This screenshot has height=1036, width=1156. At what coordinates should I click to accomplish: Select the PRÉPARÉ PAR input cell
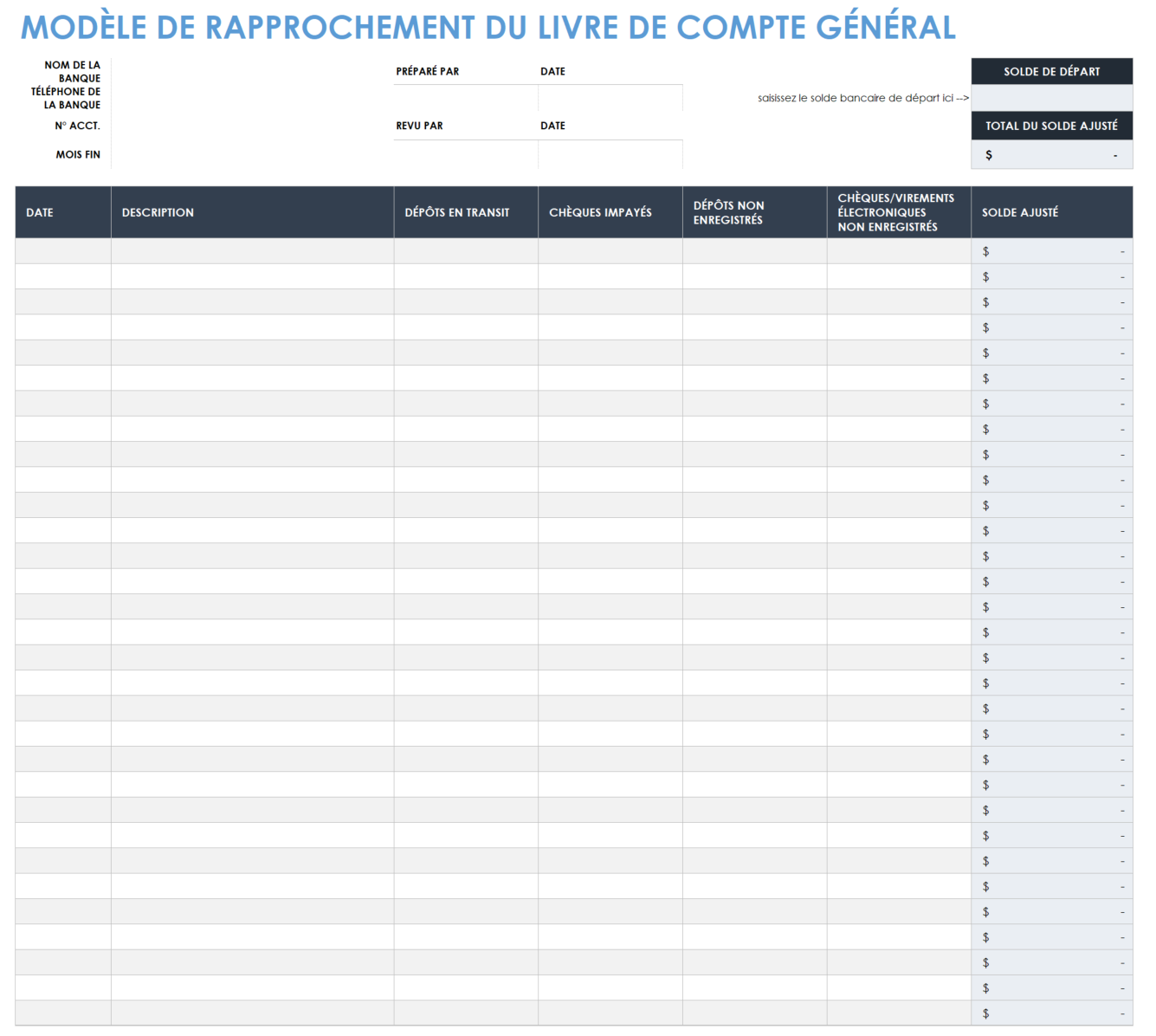[466, 98]
